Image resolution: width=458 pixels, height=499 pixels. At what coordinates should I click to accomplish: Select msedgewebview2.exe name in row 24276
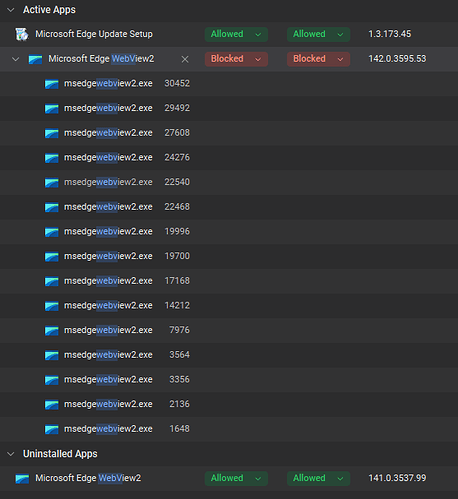click(x=108, y=157)
